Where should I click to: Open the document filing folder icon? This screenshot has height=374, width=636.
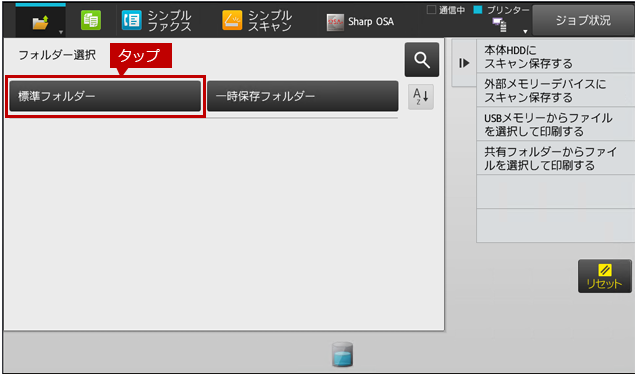pyautogui.click(x=41, y=22)
